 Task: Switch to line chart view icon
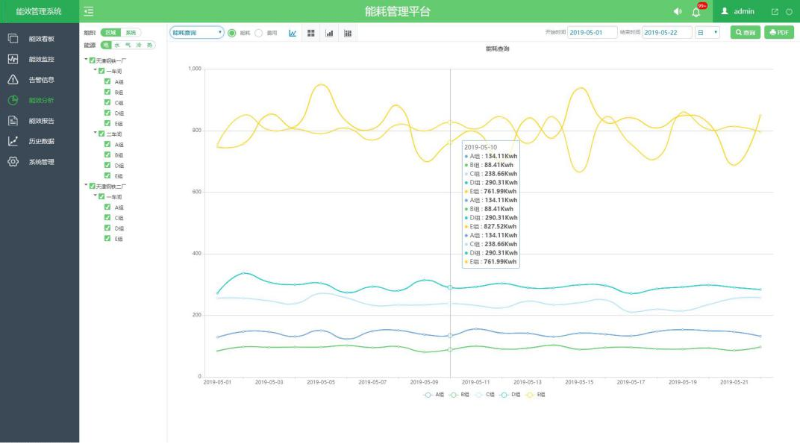(292, 33)
